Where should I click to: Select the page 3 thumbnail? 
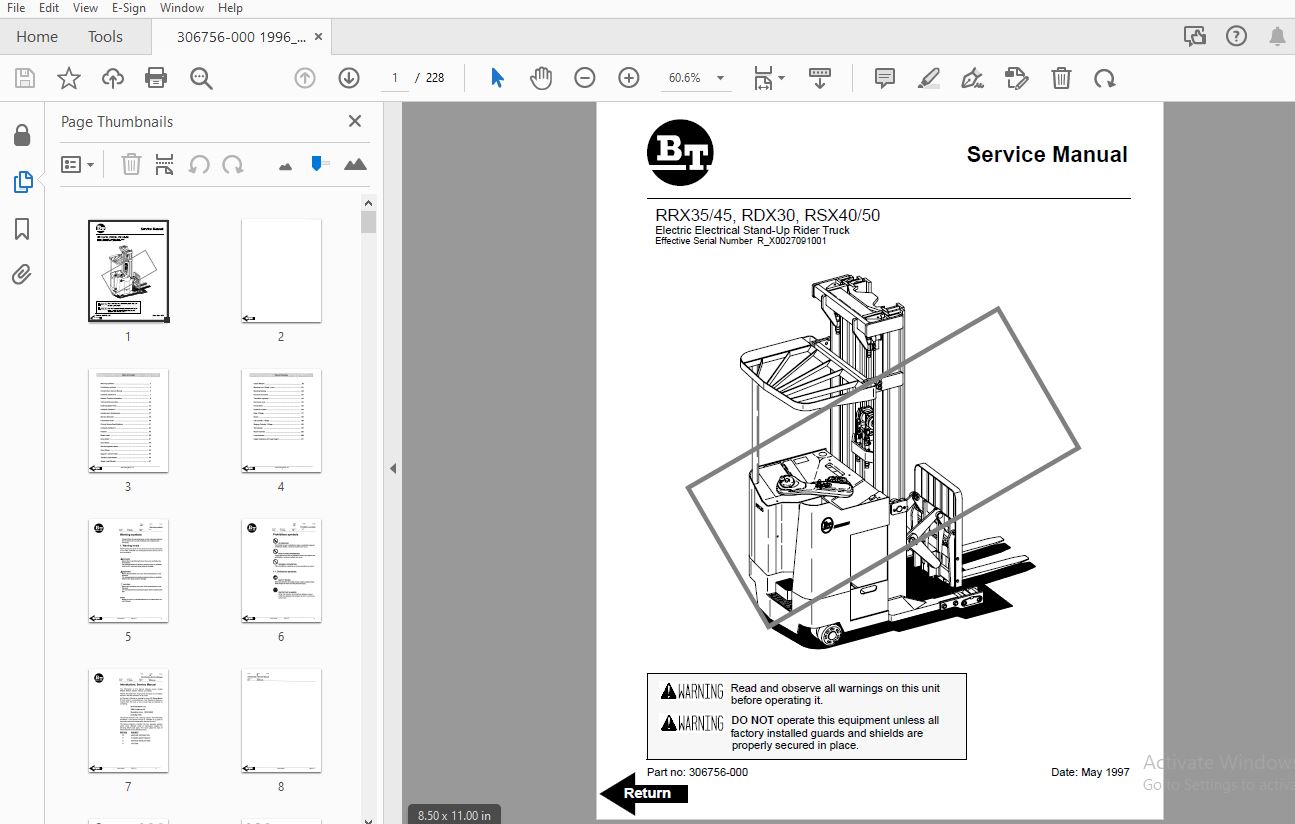tap(128, 421)
